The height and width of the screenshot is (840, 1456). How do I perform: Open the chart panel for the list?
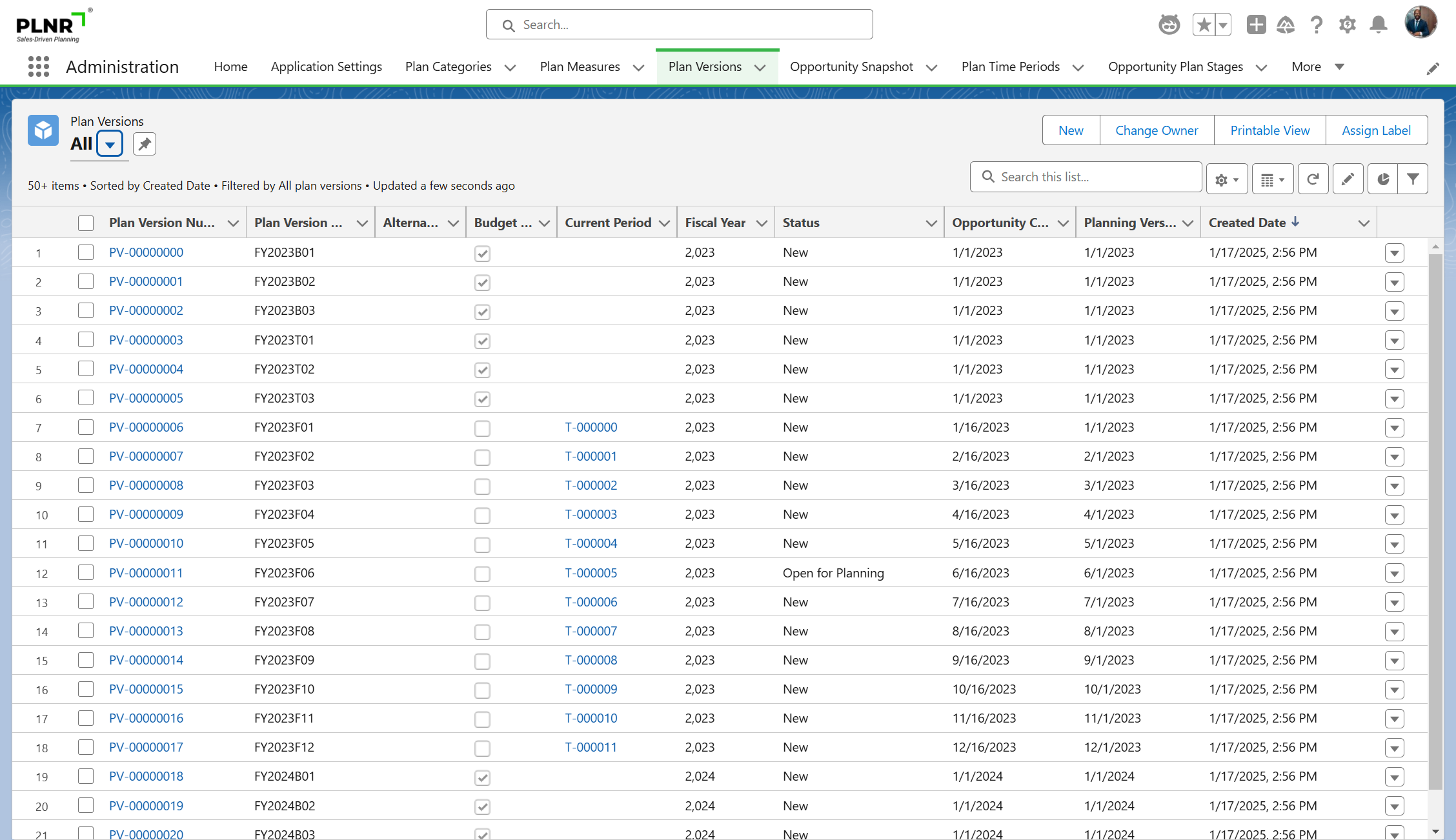[1382, 179]
